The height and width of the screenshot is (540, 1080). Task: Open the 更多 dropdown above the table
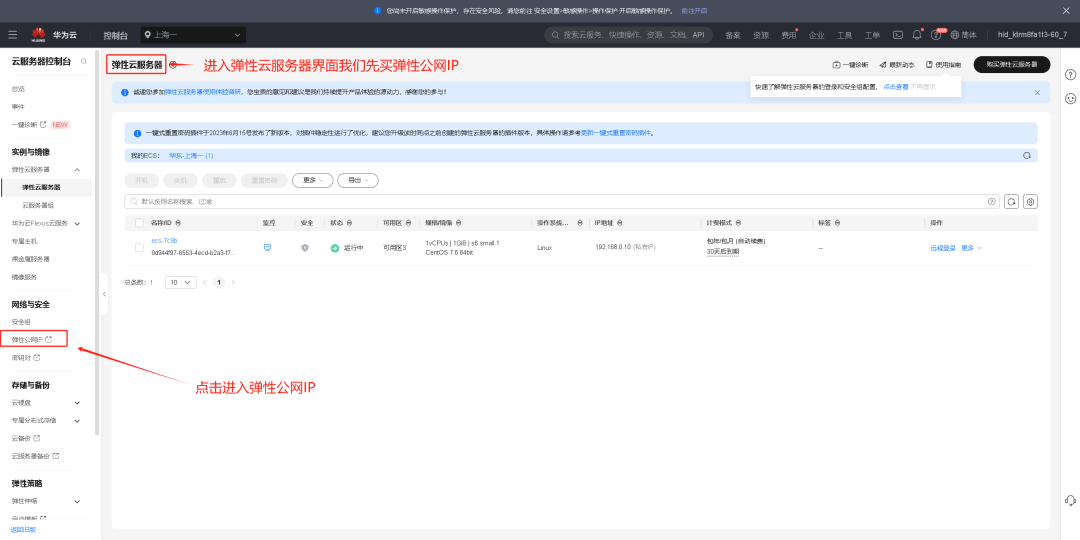tap(313, 180)
